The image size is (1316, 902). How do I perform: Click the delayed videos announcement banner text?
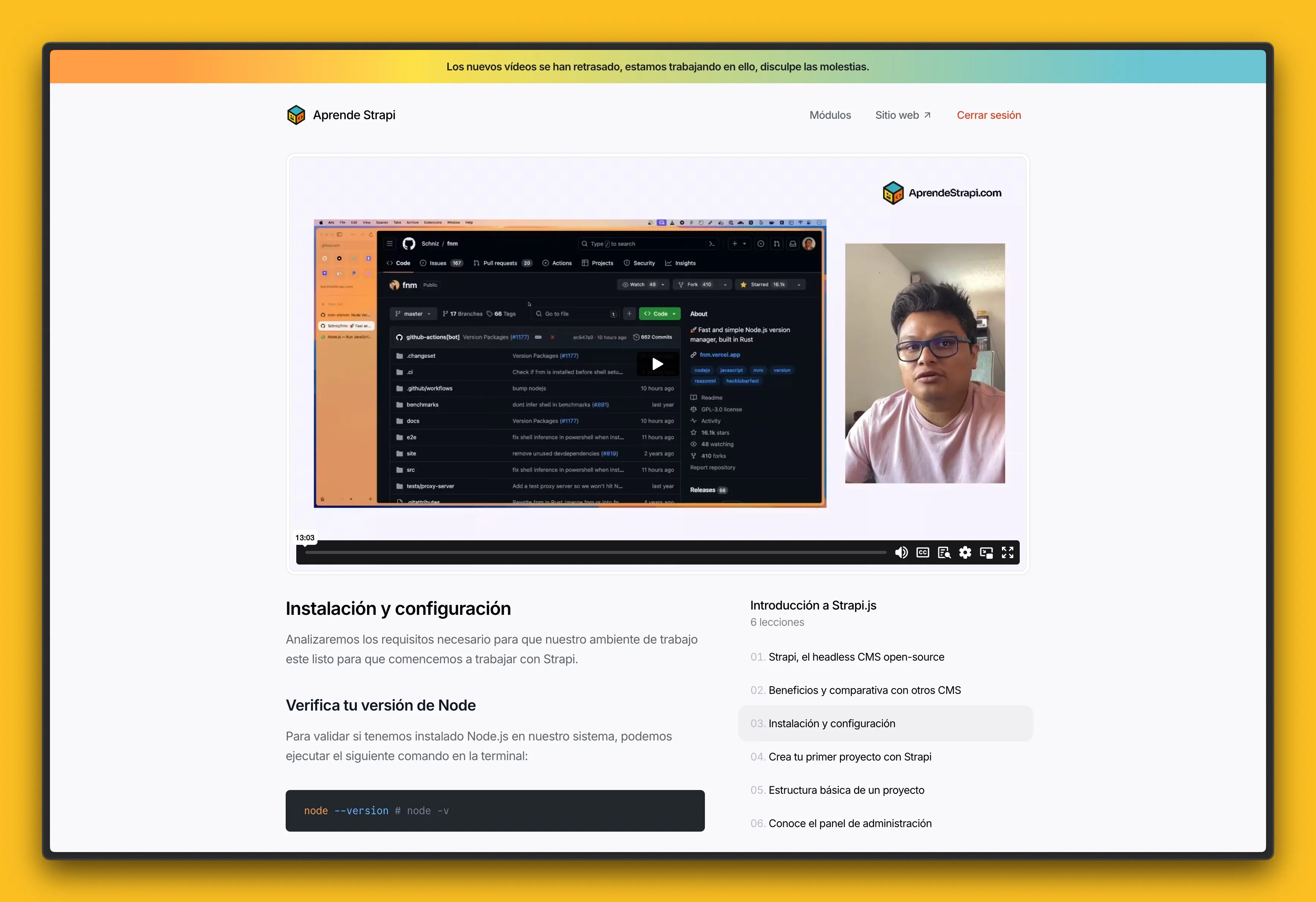[x=658, y=66]
